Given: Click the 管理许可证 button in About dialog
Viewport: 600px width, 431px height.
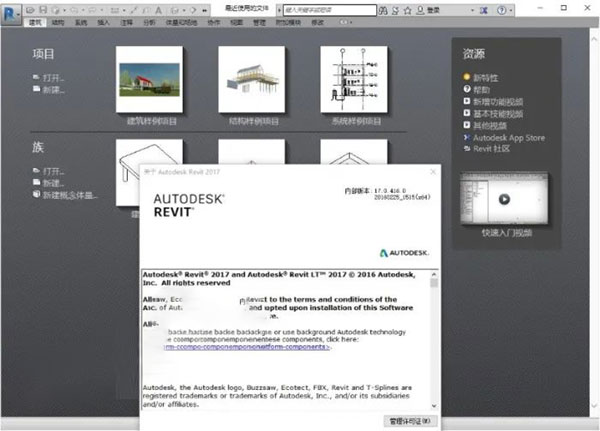Looking at the screenshot, I should click(410, 421).
